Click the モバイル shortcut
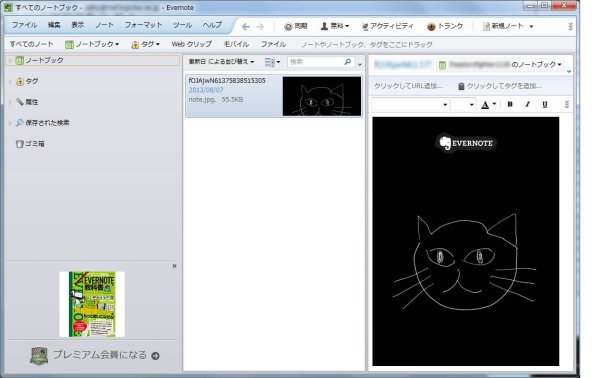Screen dimensions: 601x378 pyautogui.click(x=236, y=44)
